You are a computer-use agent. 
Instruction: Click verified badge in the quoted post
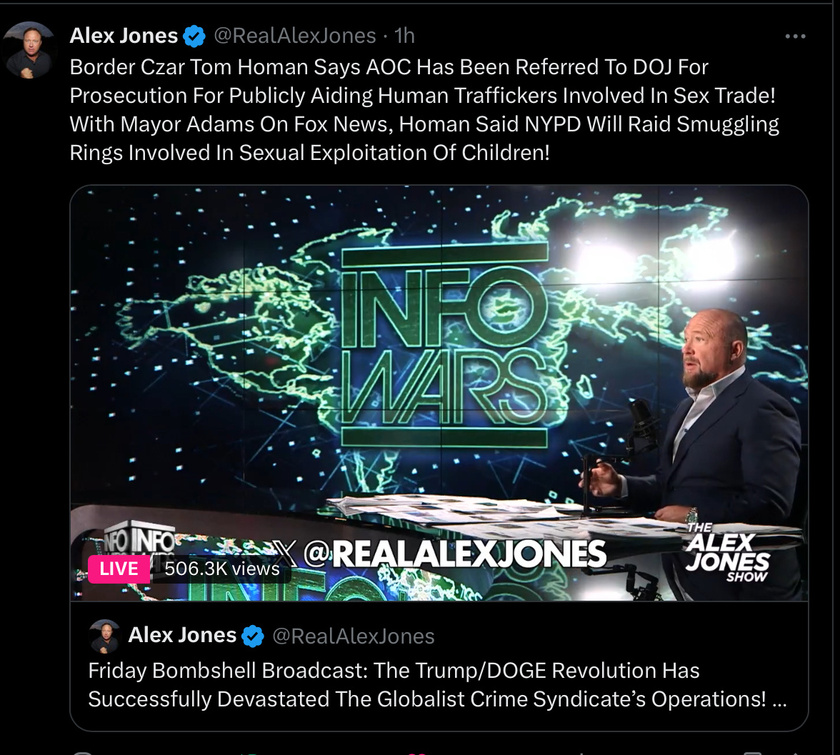(x=252, y=636)
